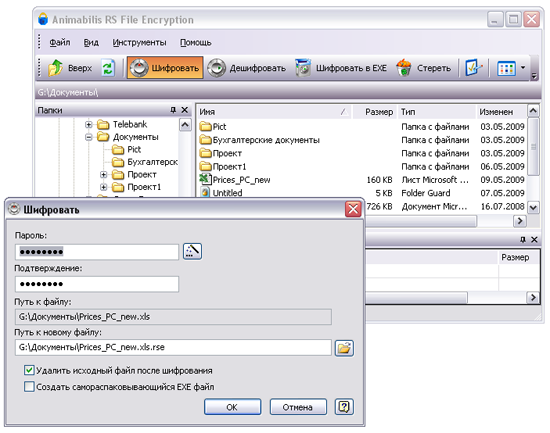Pin the Папки panel

pos(173,110)
